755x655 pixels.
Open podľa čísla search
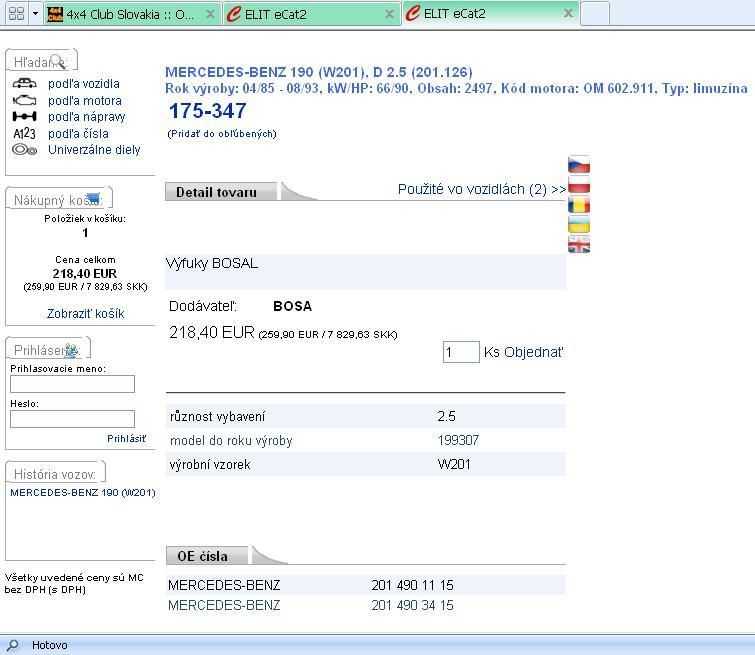tap(78, 133)
